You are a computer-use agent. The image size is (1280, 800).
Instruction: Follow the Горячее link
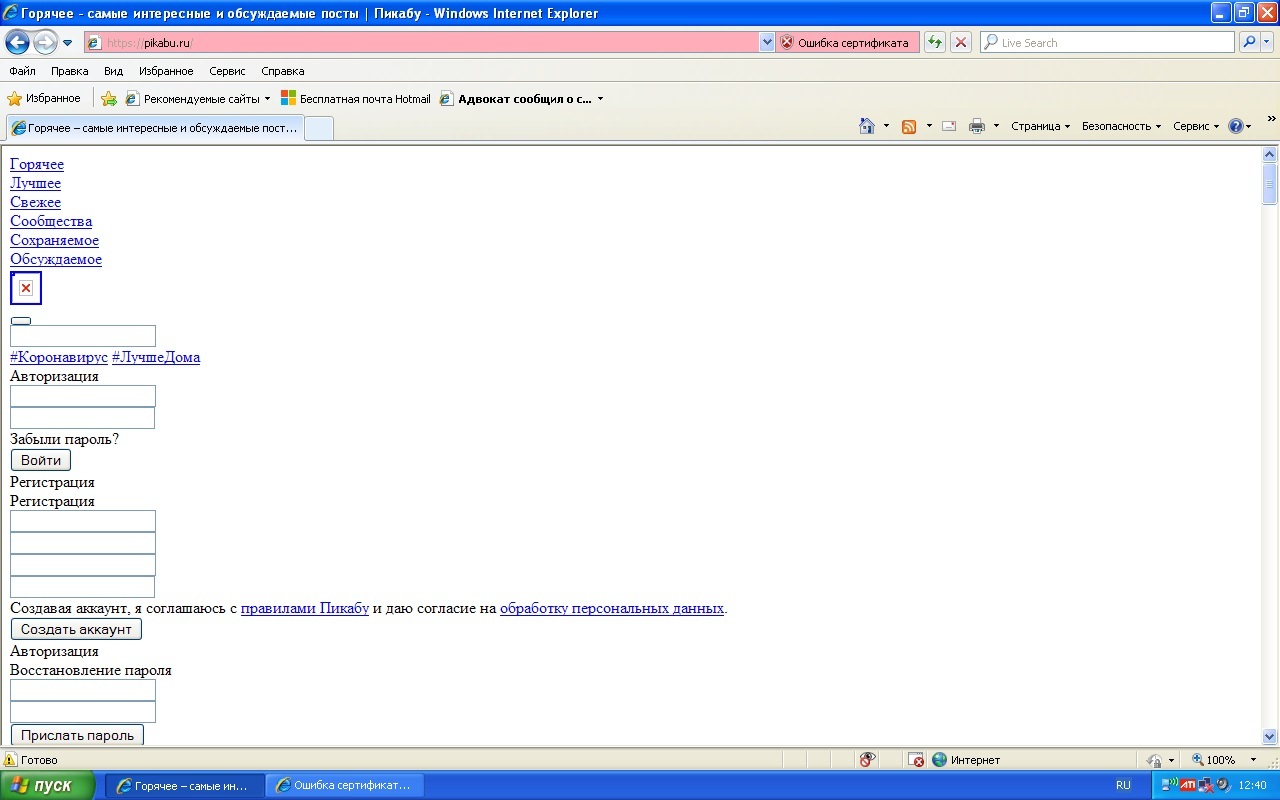[37, 164]
